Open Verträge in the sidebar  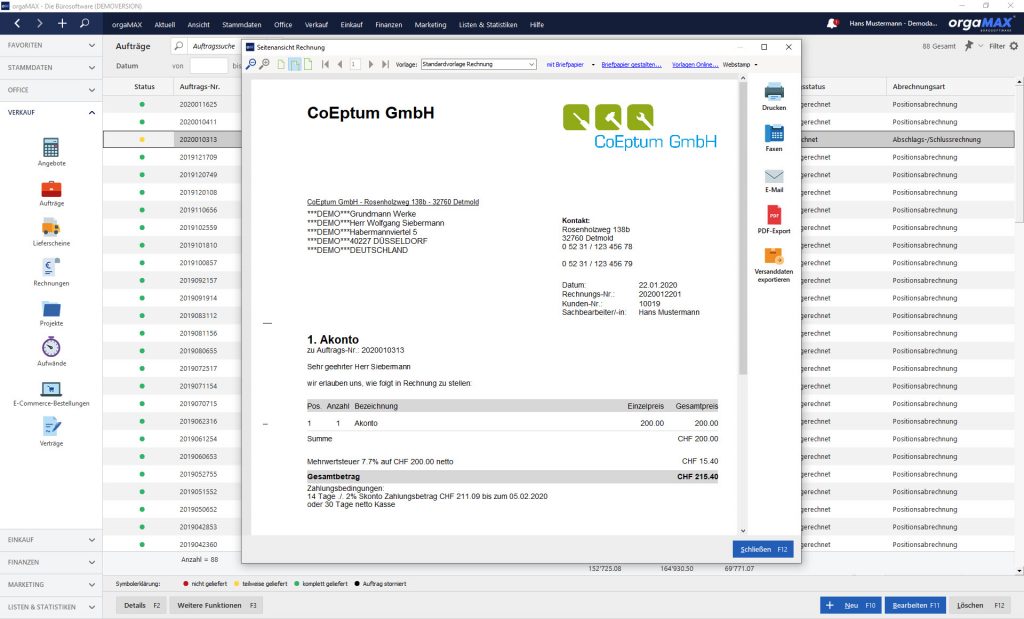click(51, 432)
